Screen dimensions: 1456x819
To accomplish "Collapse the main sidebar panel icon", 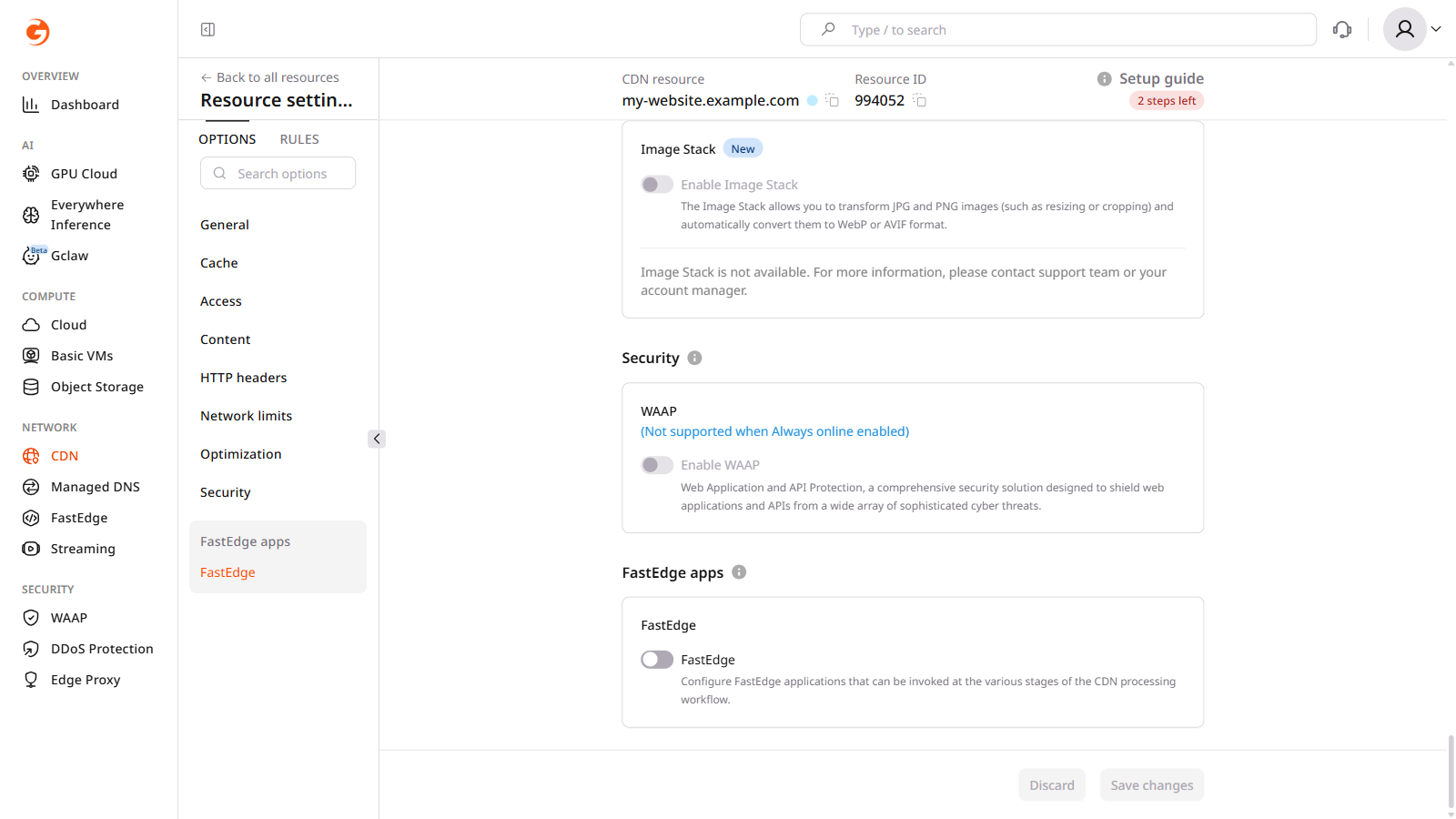I will [x=207, y=30].
